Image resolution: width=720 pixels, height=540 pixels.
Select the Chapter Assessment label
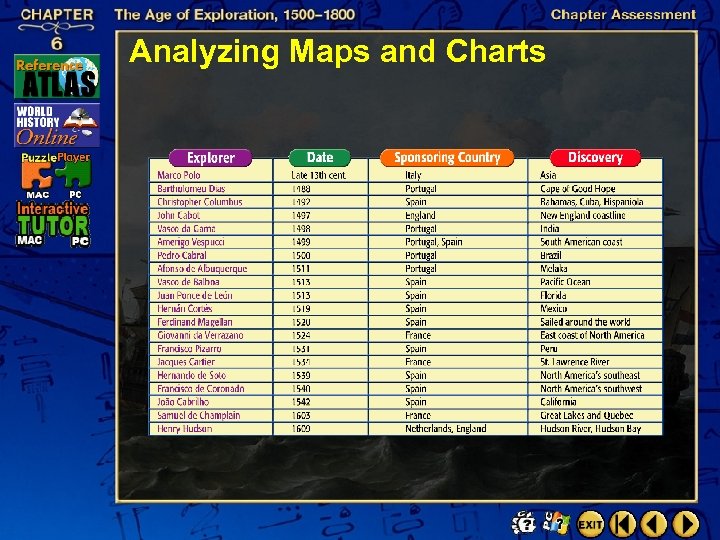(623, 15)
